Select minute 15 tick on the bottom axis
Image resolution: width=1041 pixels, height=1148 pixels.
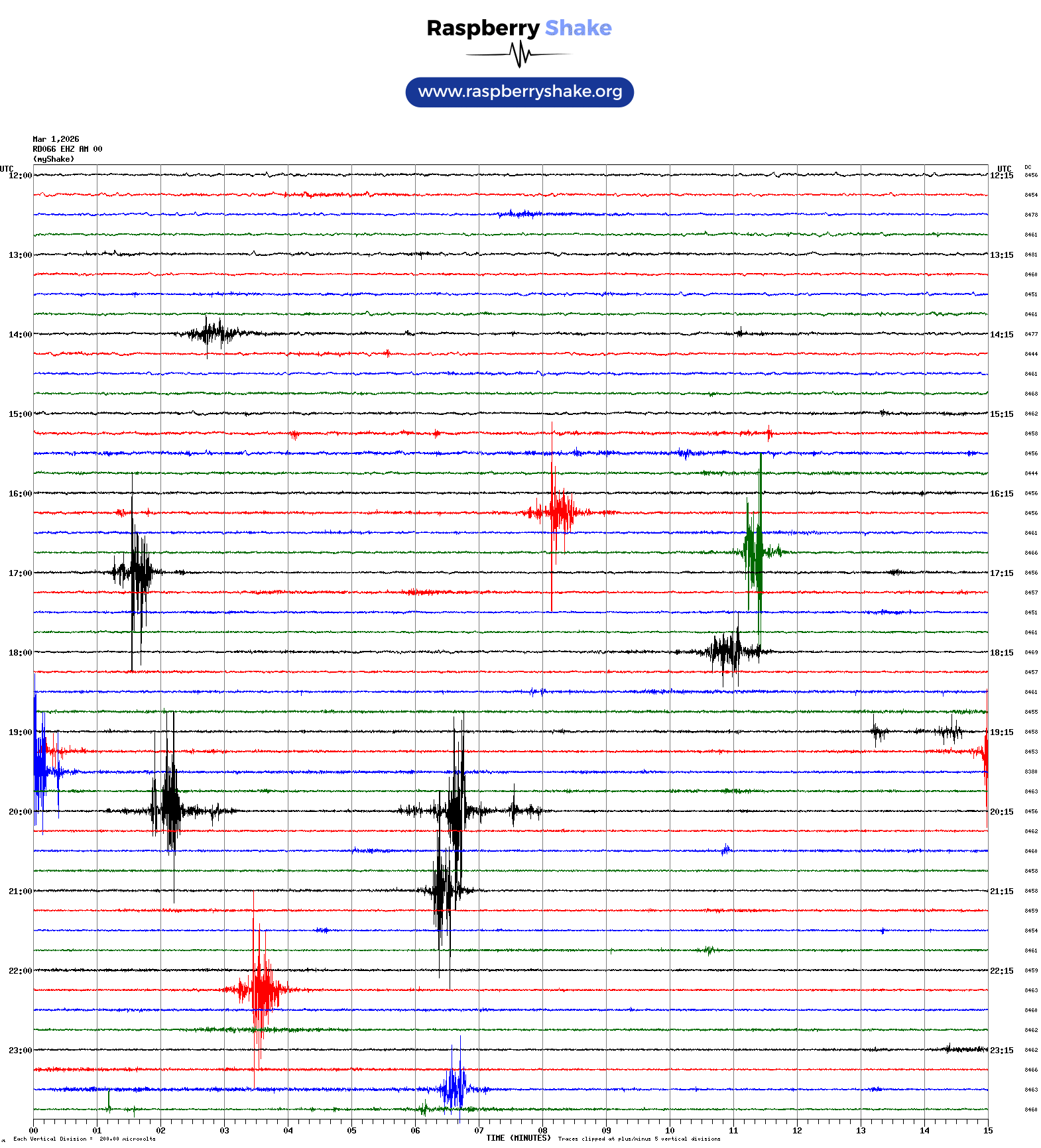click(987, 1131)
